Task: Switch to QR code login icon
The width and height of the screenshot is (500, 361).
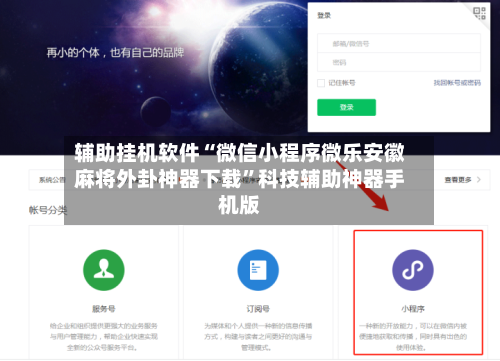Action: (x=480, y=13)
